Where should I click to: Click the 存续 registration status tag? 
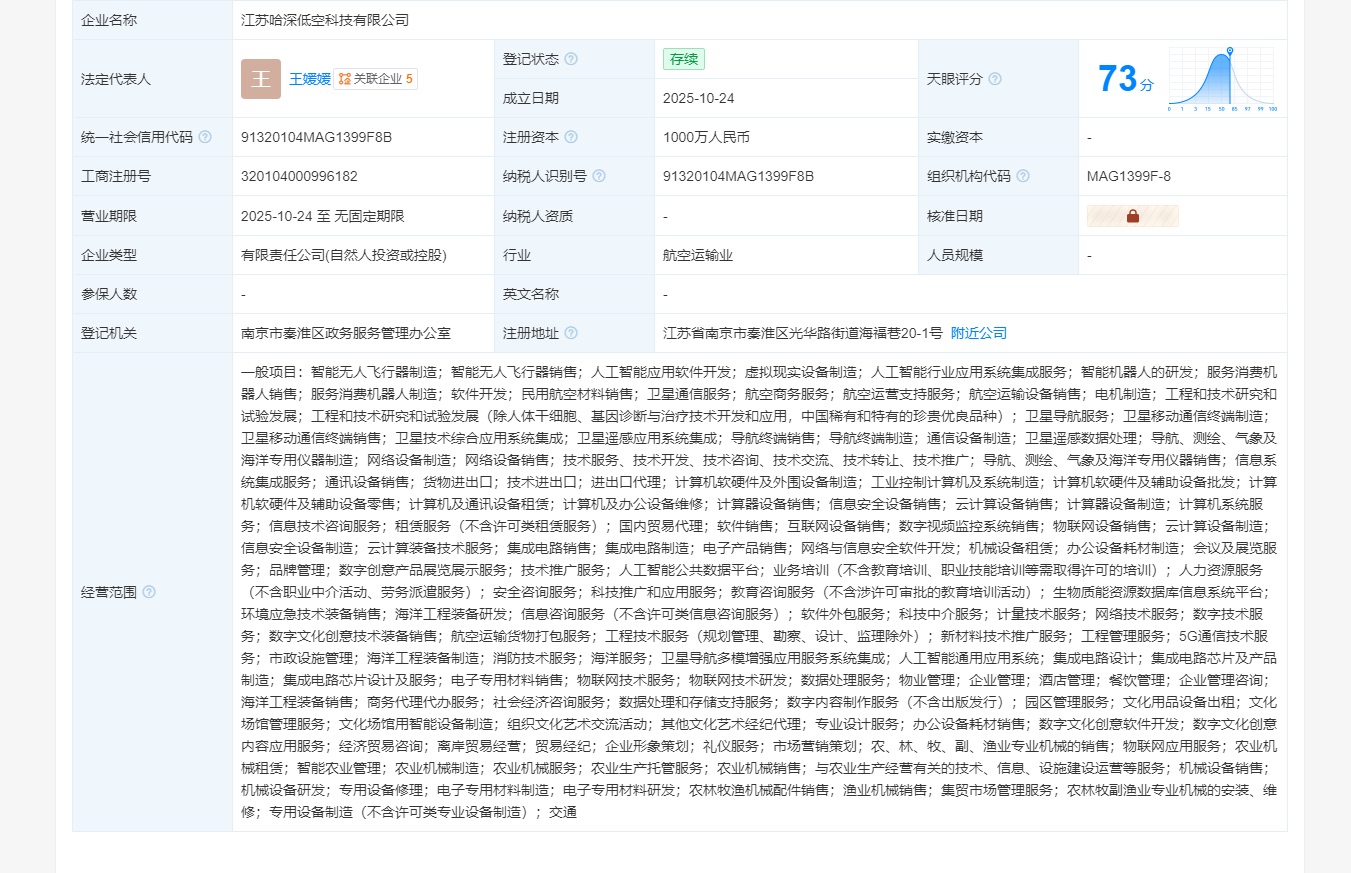(683, 59)
